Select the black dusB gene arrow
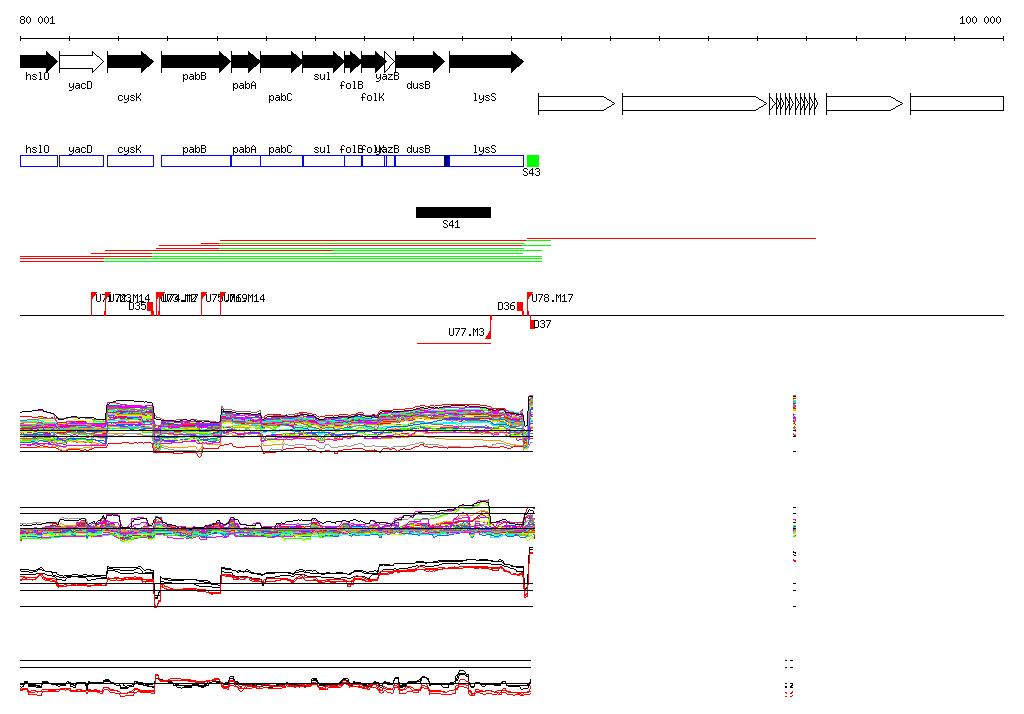This screenshot has height=714, width=1024. pyautogui.click(x=420, y=62)
